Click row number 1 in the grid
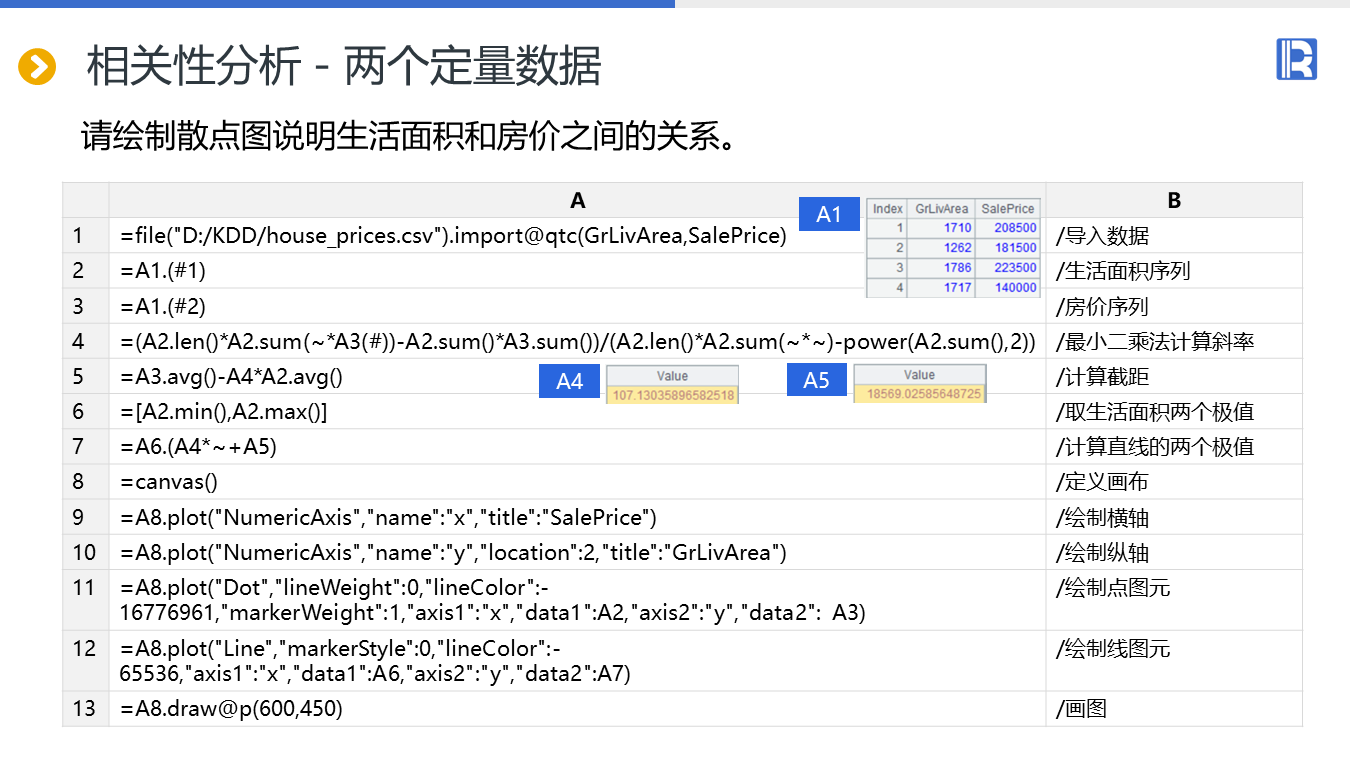Screen dimensions: 1350x759 pos(86,236)
